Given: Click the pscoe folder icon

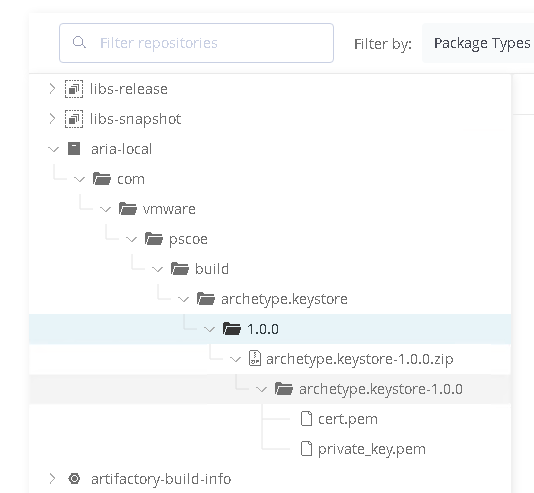Looking at the screenshot, I should click(x=154, y=239).
